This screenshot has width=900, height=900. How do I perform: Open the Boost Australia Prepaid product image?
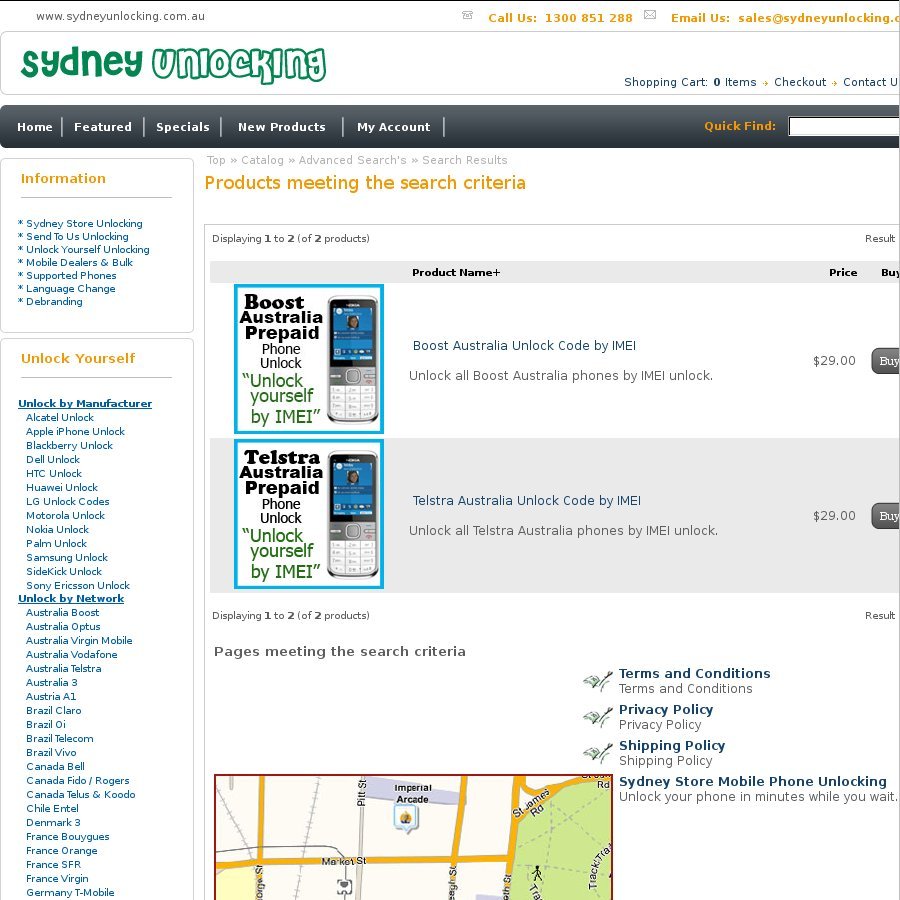[x=309, y=359]
